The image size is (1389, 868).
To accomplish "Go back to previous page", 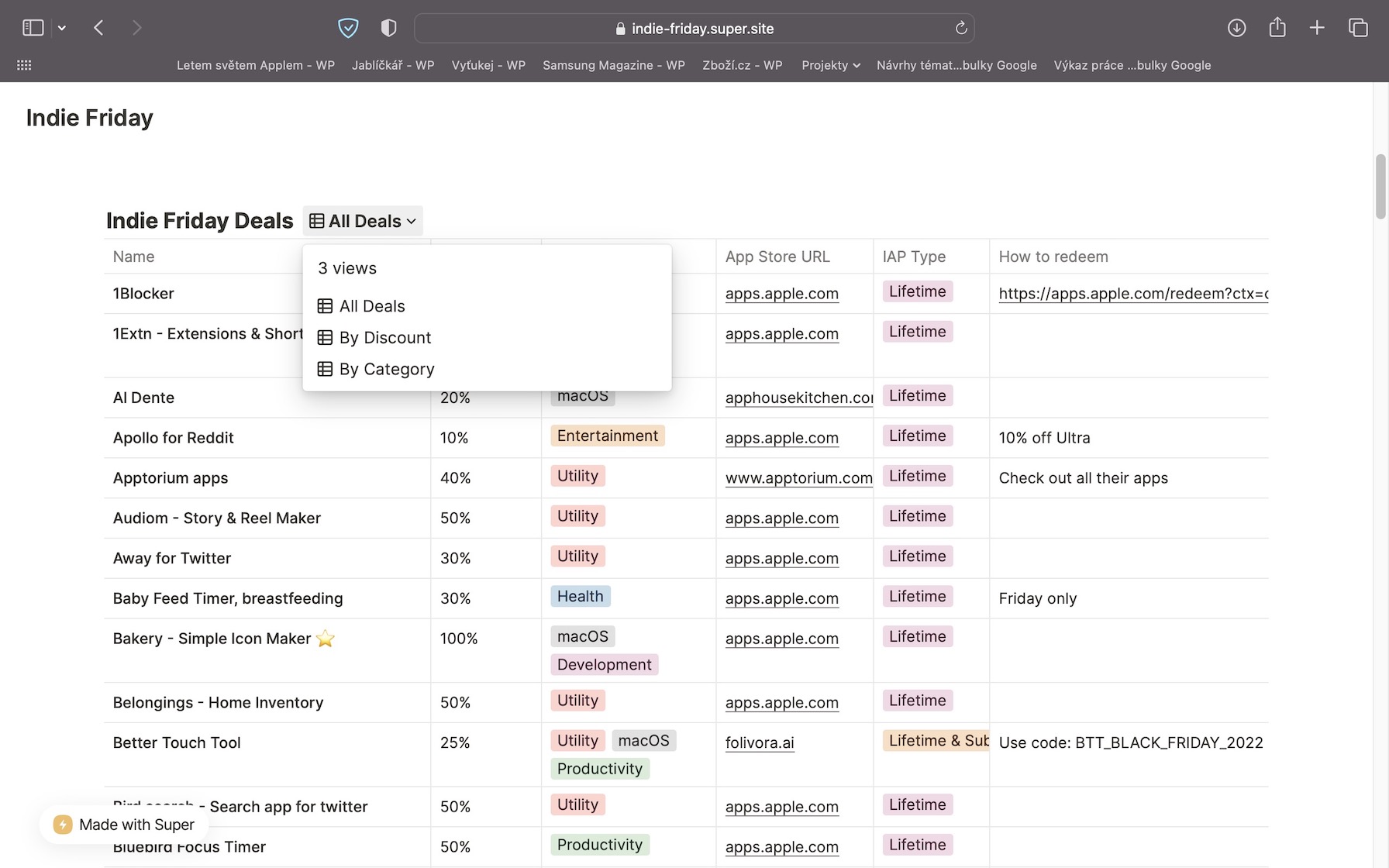I will tap(98, 28).
